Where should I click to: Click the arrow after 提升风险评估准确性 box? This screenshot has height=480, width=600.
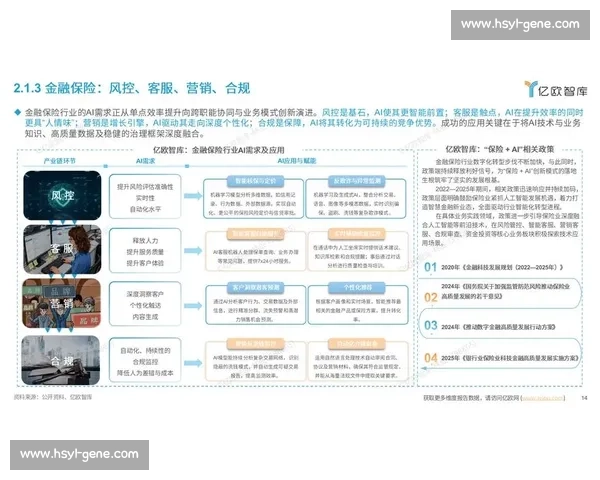[192, 196]
